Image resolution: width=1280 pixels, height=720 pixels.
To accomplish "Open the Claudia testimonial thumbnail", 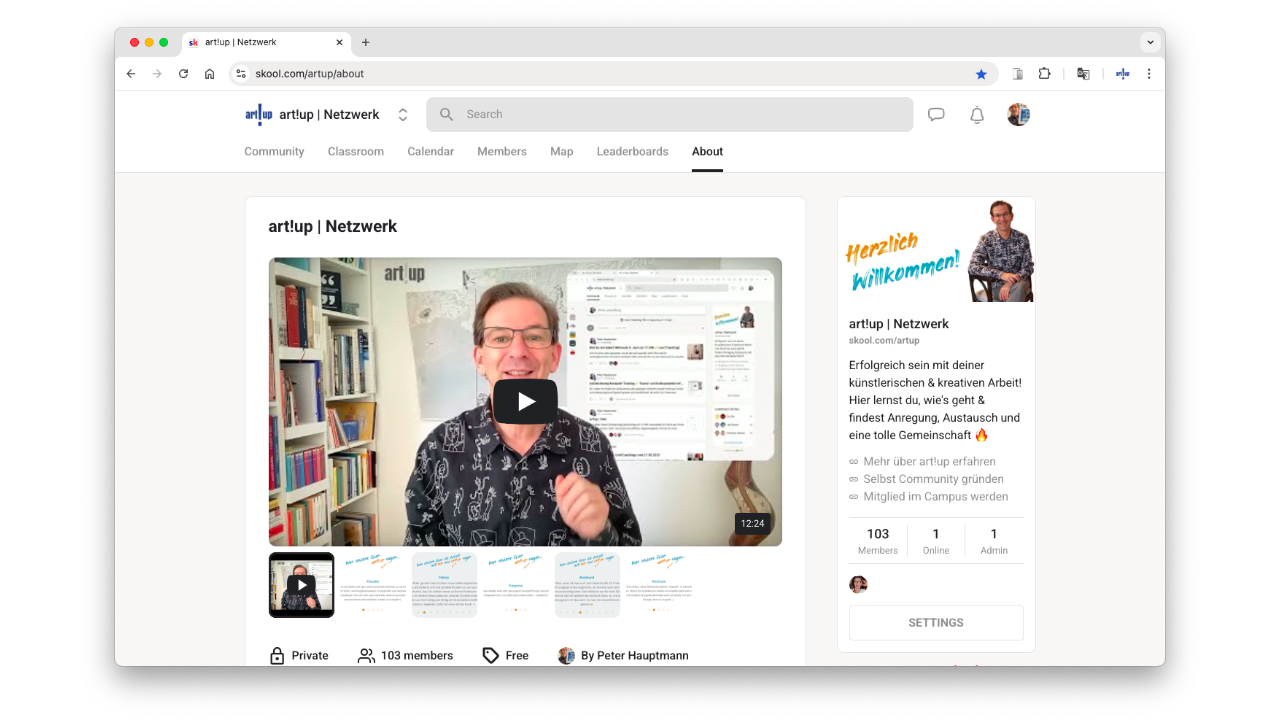I will (373, 585).
